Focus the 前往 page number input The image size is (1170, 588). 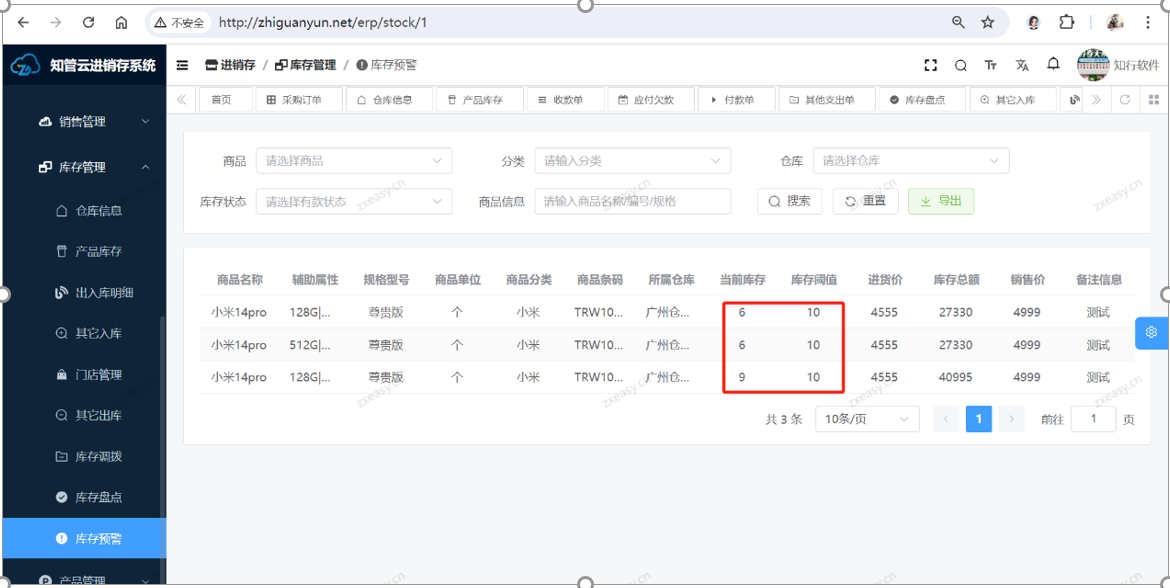click(x=1093, y=419)
